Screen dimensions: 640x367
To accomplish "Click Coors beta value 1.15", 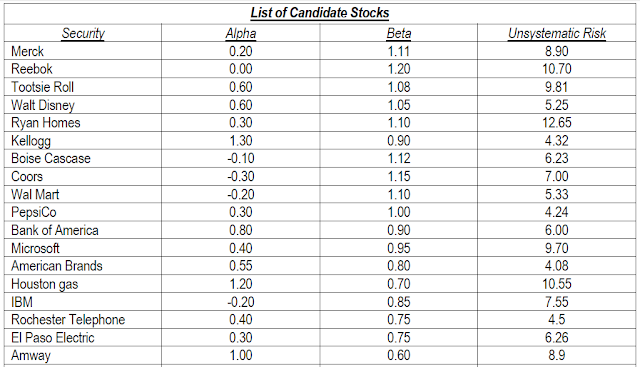I will [x=399, y=176].
